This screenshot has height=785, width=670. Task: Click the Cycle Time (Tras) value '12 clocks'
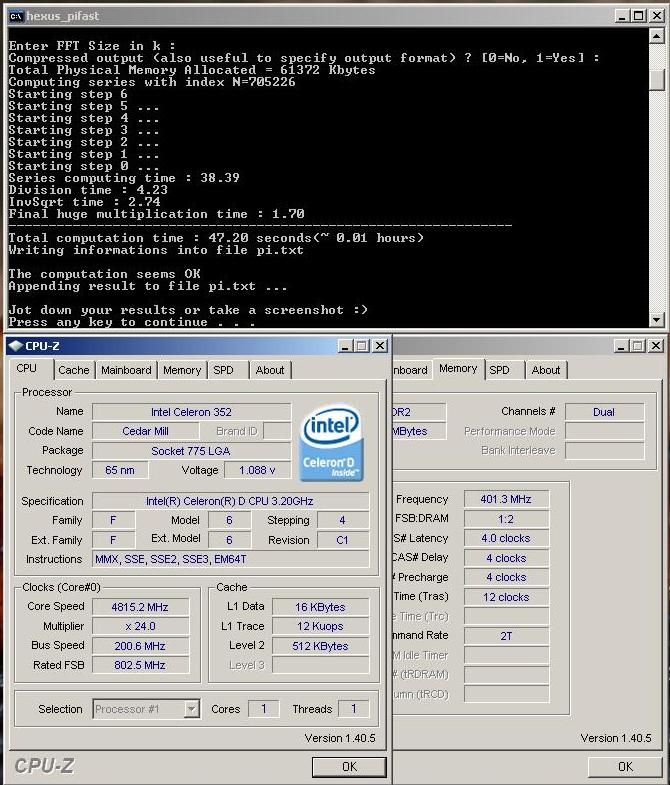coord(506,597)
